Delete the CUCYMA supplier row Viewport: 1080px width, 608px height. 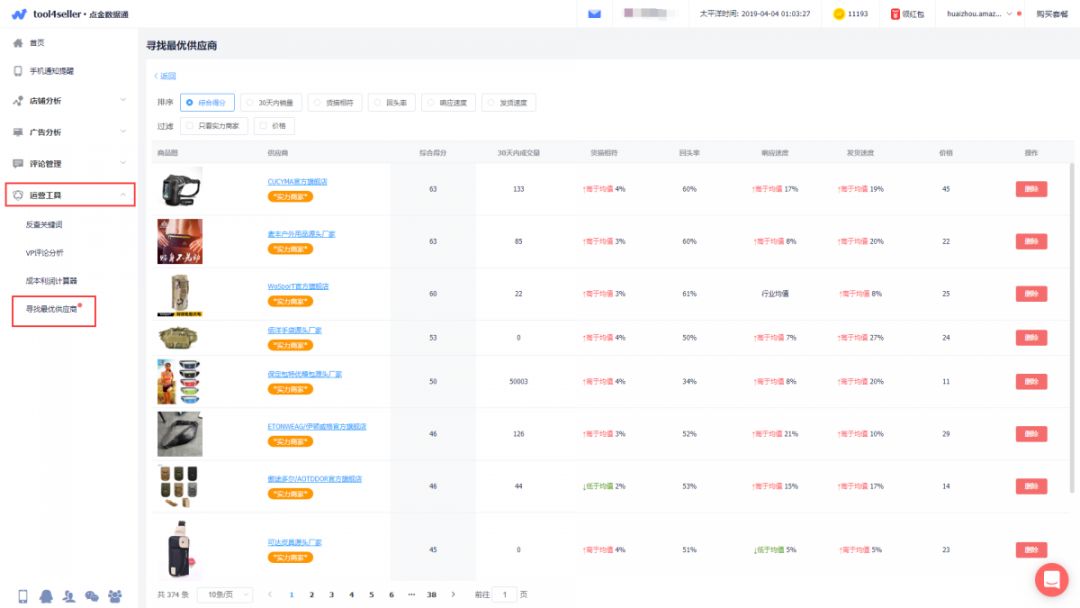[x=1031, y=189]
